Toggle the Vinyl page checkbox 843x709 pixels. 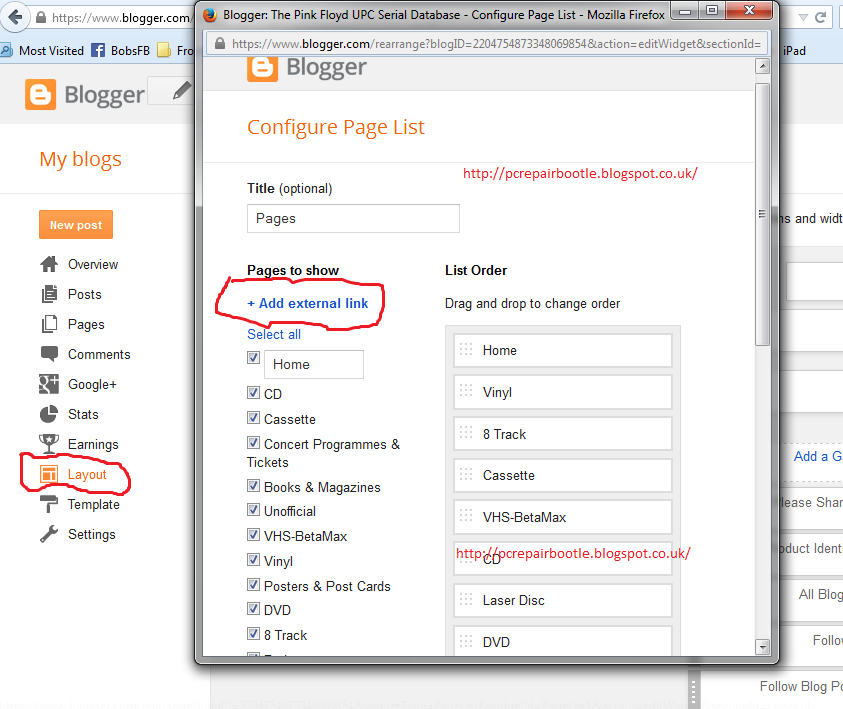[x=253, y=560]
